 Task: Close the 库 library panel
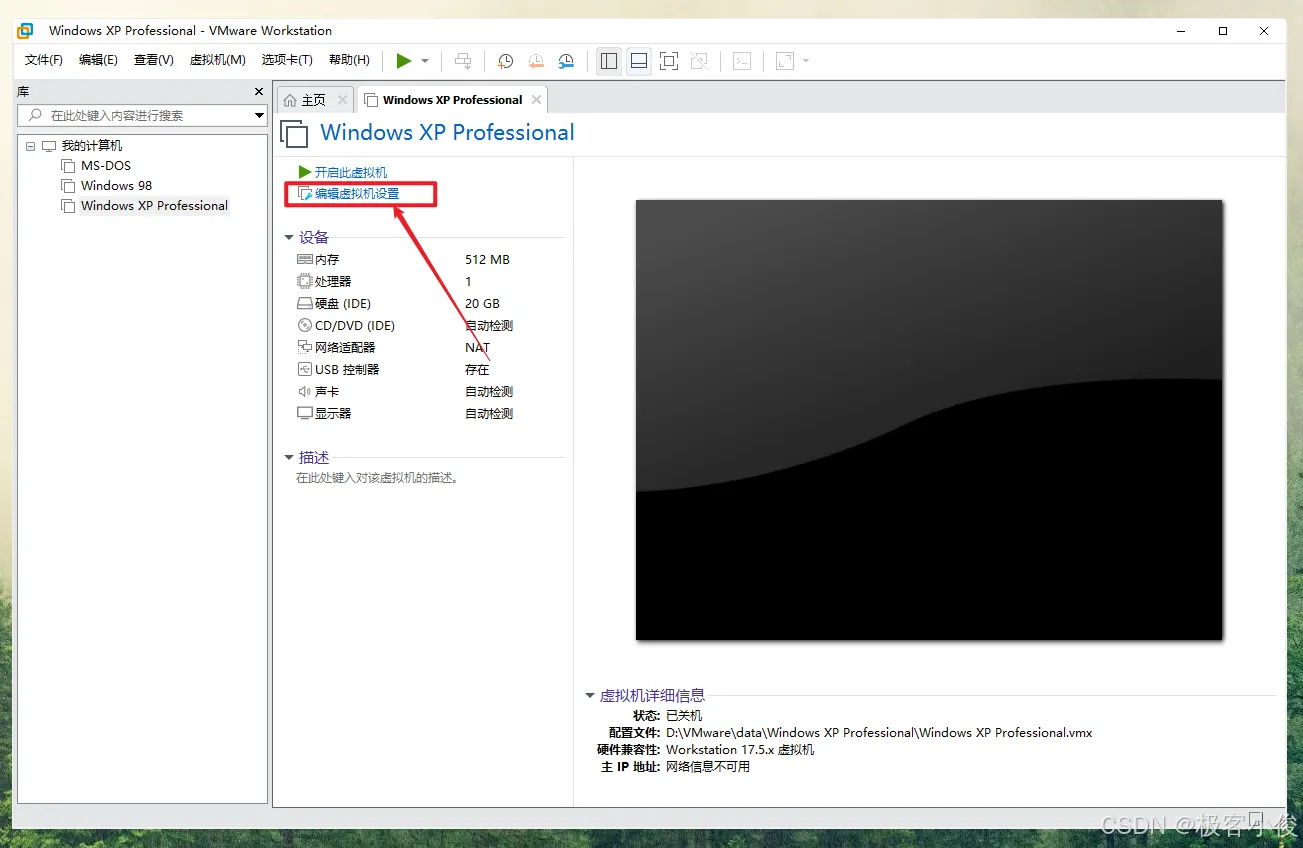(x=259, y=92)
